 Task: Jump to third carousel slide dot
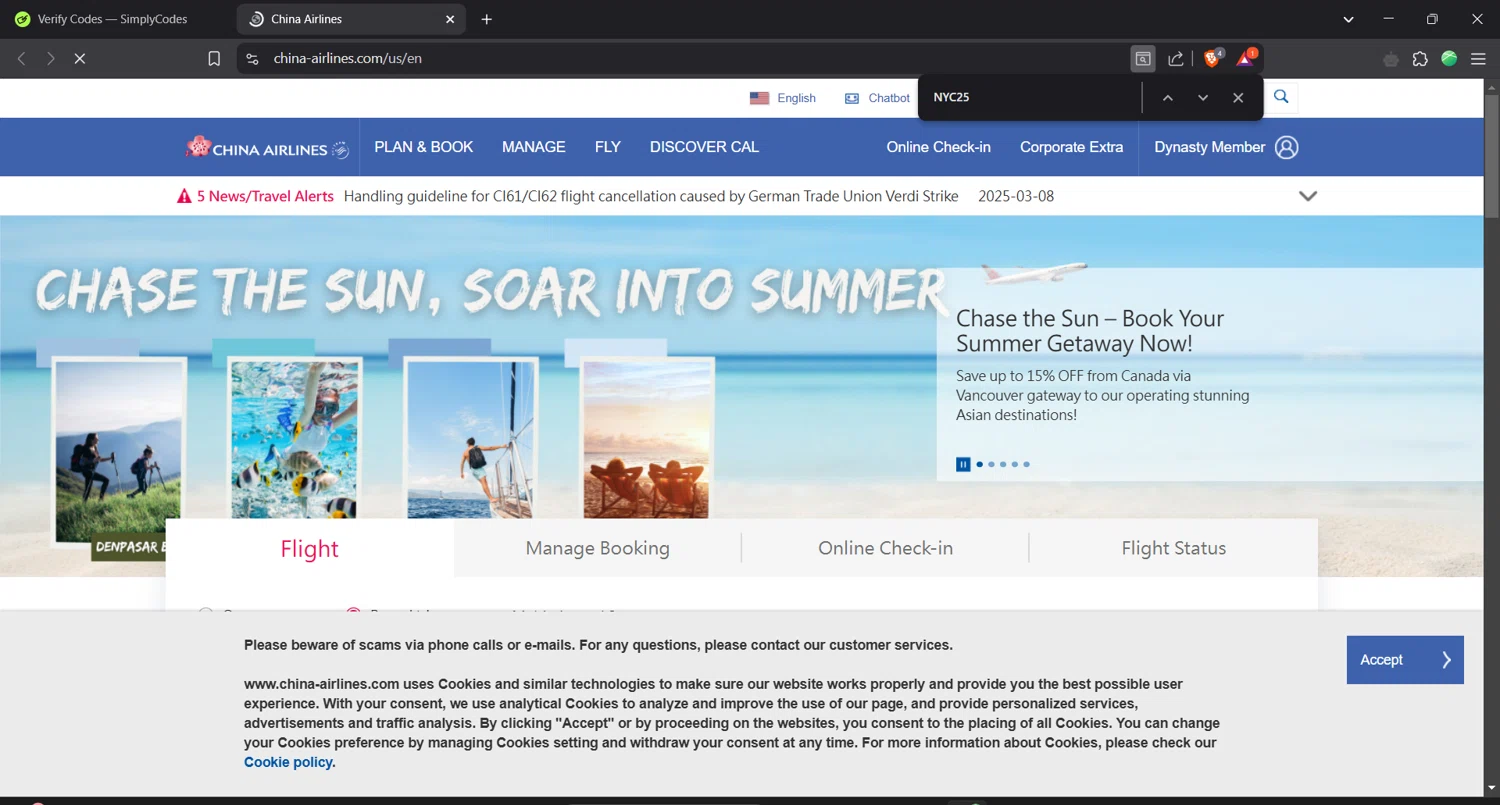click(1003, 464)
